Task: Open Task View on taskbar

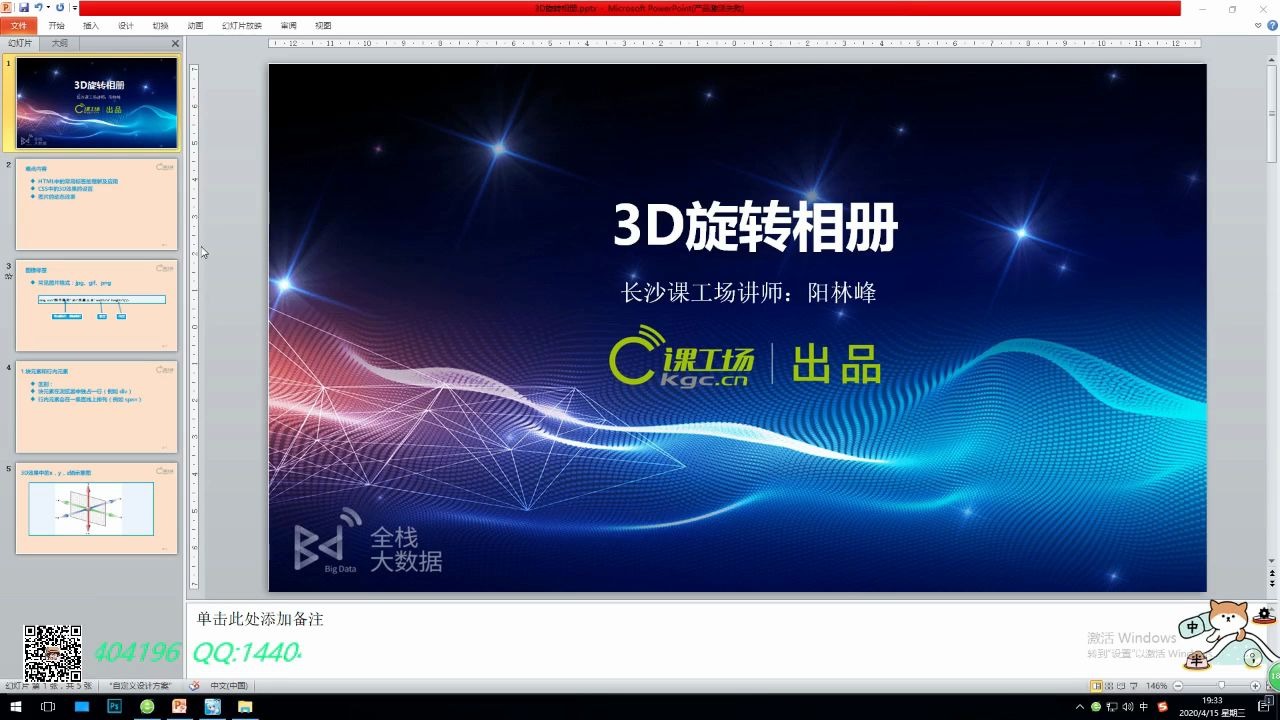Action: pos(48,706)
